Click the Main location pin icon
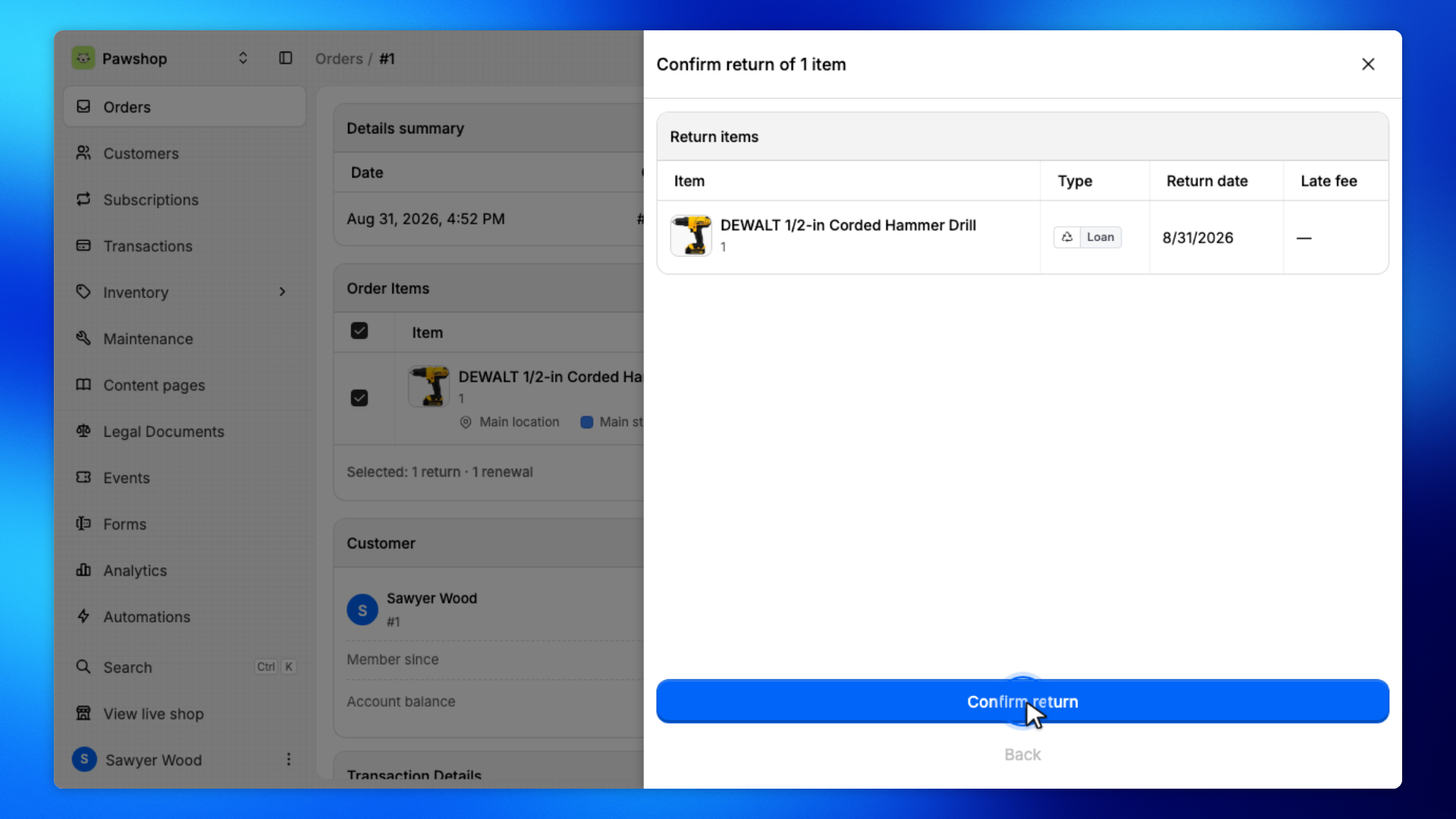 (x=466, y=422)
